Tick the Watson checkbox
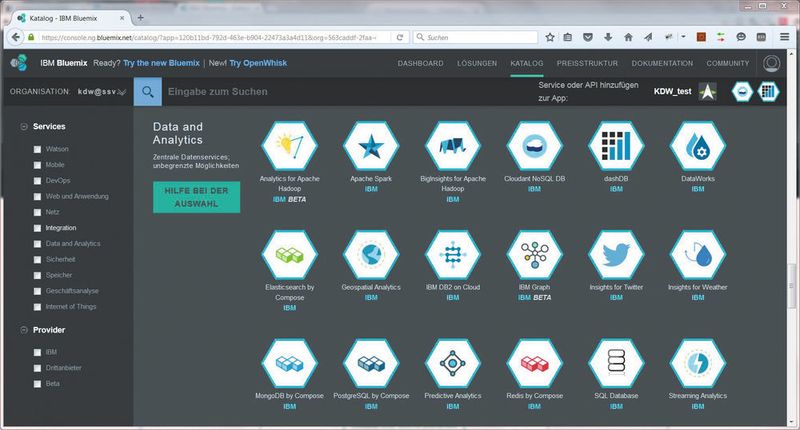Viewport: 800px width, 430px height. 37,149
